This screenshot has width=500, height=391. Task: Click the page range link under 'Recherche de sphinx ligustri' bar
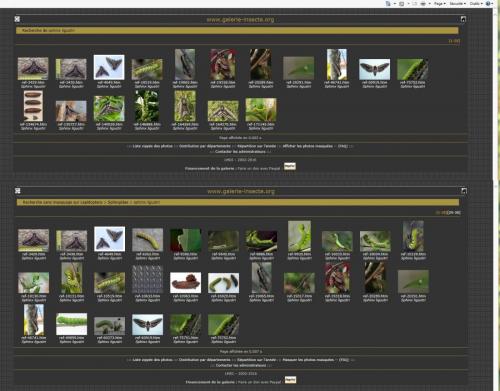[454, 41]
